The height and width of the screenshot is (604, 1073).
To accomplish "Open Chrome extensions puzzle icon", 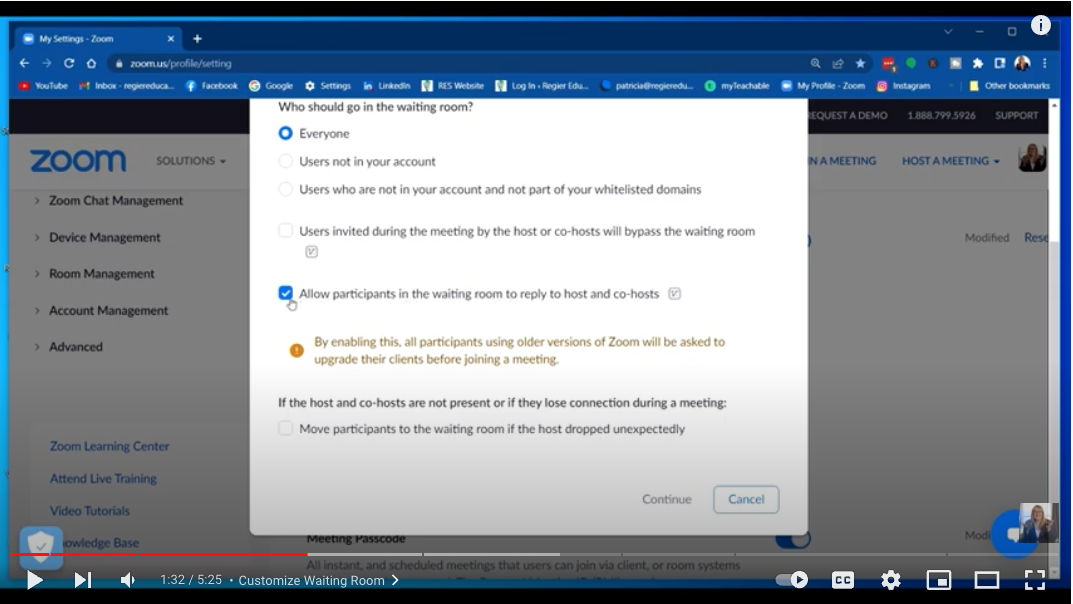I will (978, 63).
